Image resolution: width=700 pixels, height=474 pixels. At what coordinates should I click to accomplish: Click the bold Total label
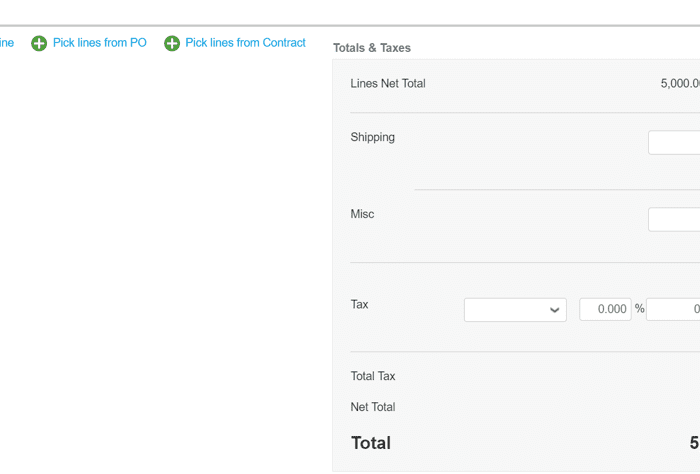pos(371,443)
